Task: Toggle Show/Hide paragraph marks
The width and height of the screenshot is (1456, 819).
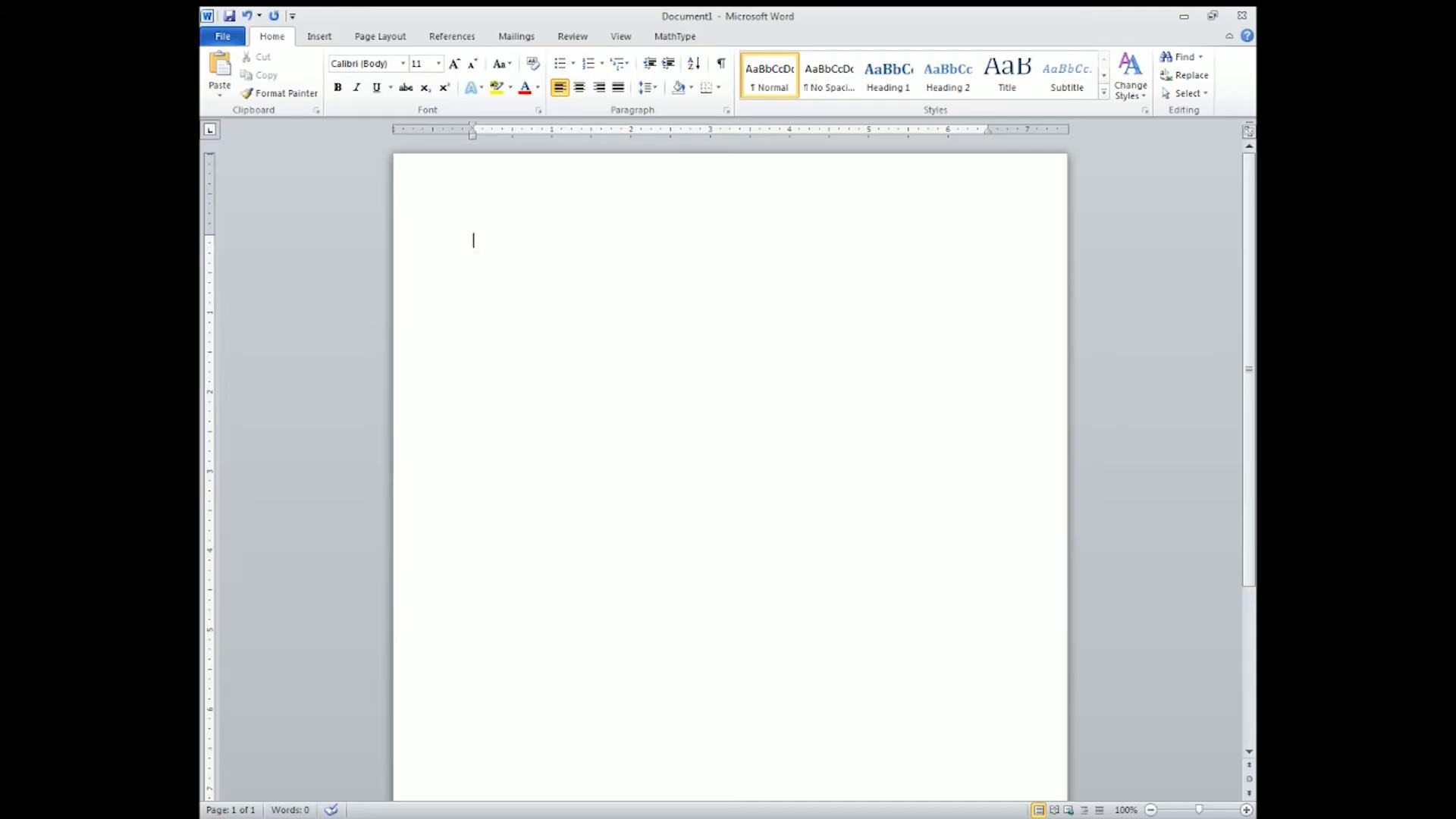Action: point(720,64)
